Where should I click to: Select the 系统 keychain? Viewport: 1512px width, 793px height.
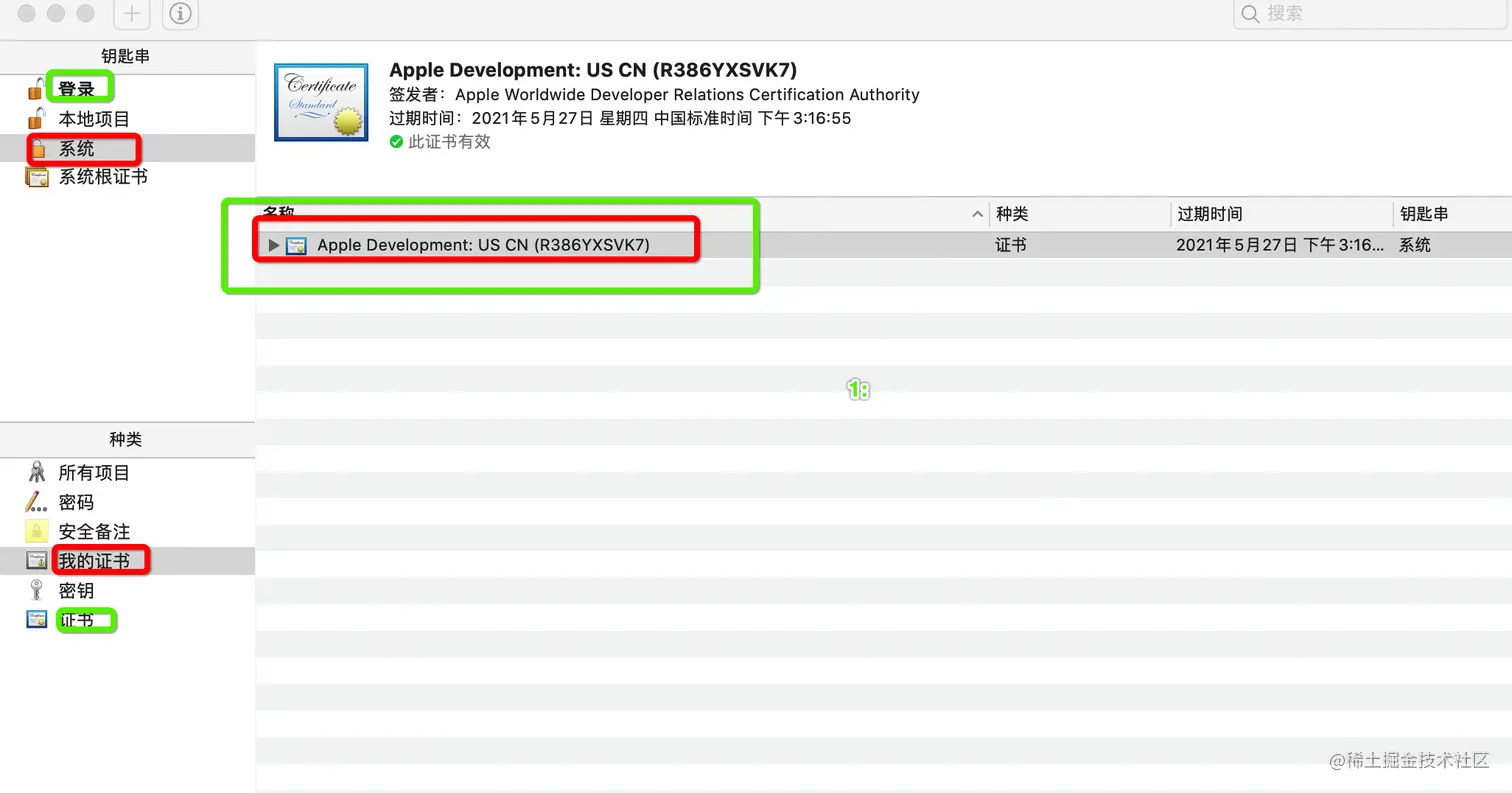tap(76, 148)
